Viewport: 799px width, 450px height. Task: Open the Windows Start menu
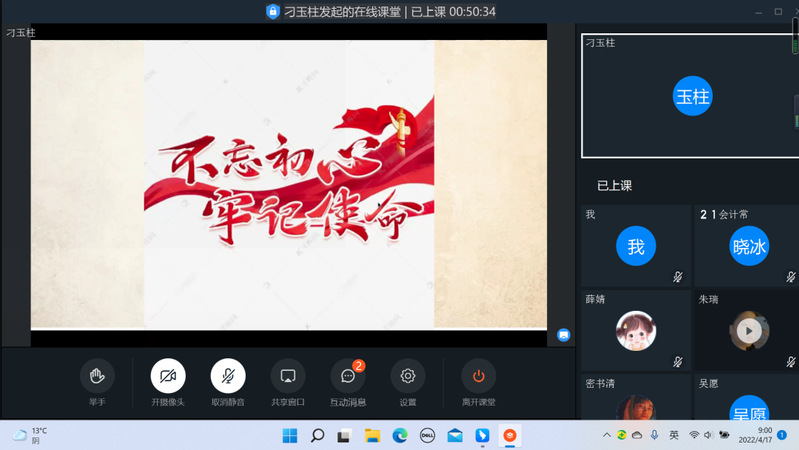[290, 435]
